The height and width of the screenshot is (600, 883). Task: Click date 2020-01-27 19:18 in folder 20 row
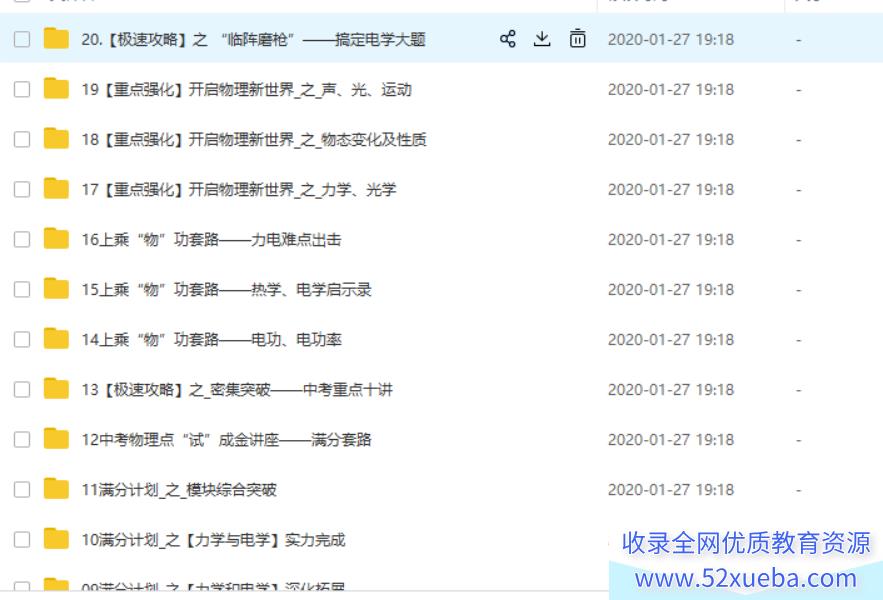tap(671, 39)
